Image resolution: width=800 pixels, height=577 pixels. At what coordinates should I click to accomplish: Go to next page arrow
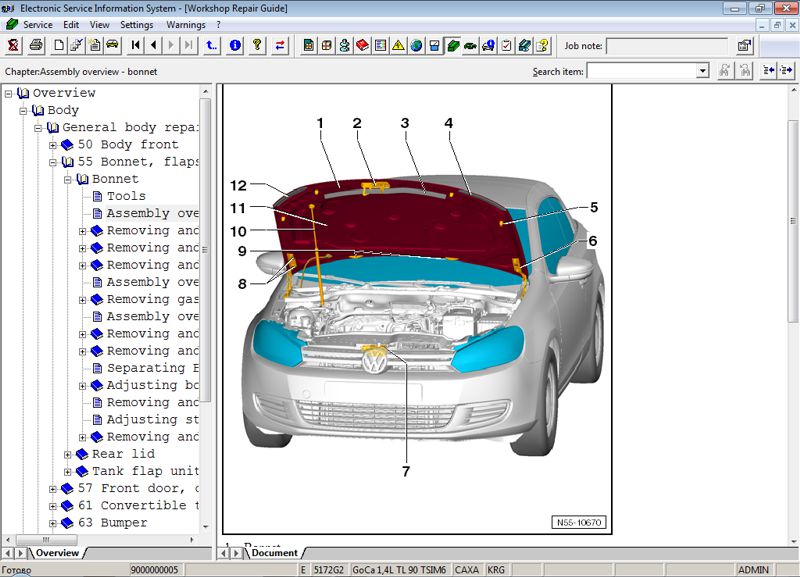[x=171, y=45]
